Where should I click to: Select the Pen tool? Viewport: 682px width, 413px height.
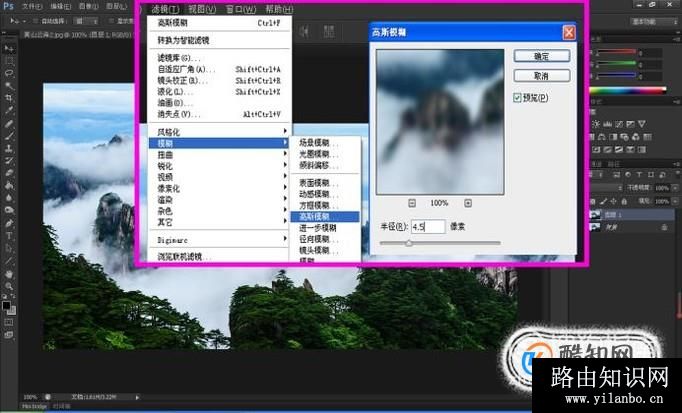[9, 223]
